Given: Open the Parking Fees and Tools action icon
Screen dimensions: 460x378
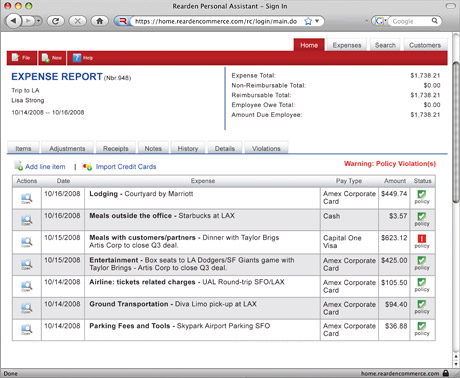Looking at the screenshot, I should click(x=27, y=330).
